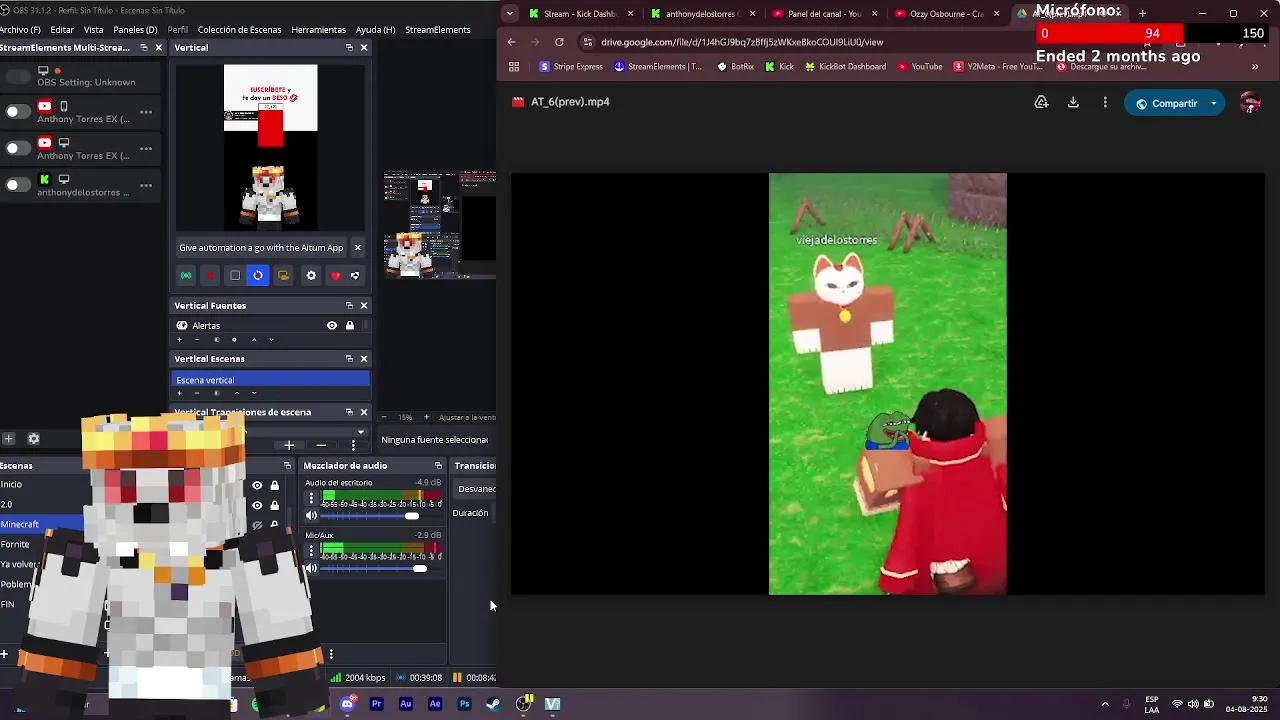Viewport: 1280px width, 720px height.
Task: Open Mic/Aux options three-dot menu
Action: pos(311,550)
